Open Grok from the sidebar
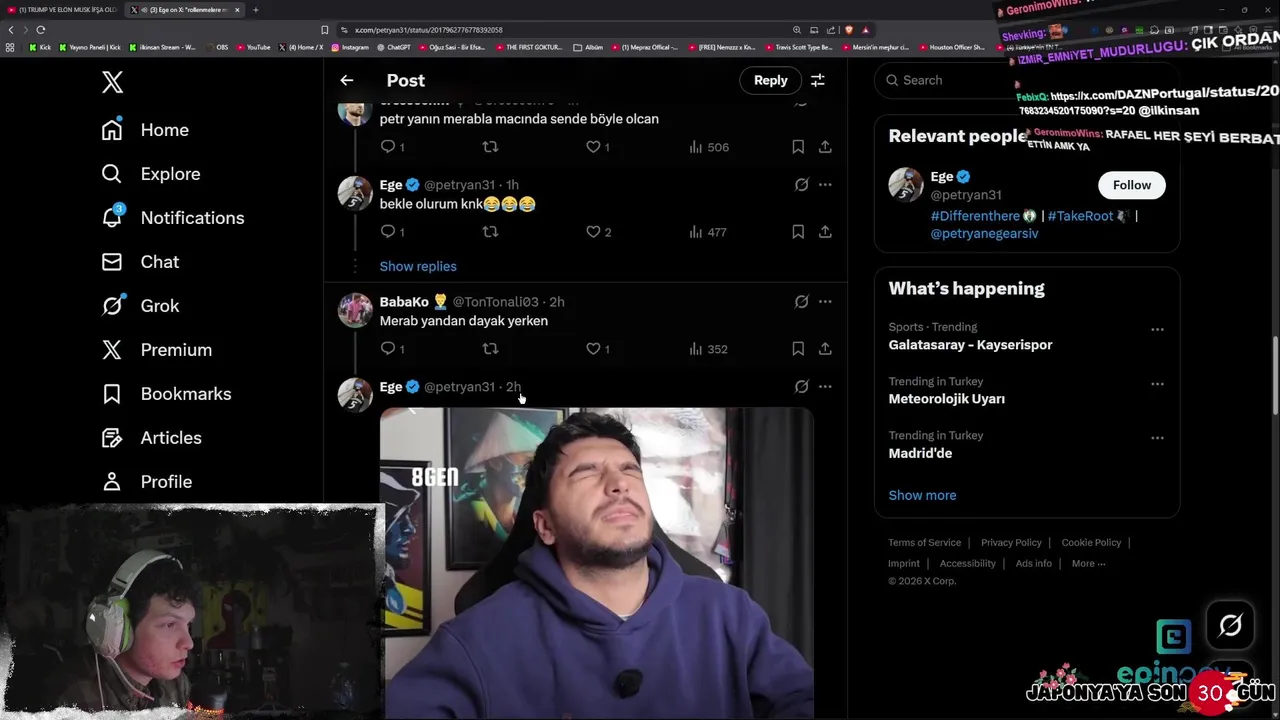Viewport: 1280px width, 720px height. pyautogui.click(x=140, y=306)
